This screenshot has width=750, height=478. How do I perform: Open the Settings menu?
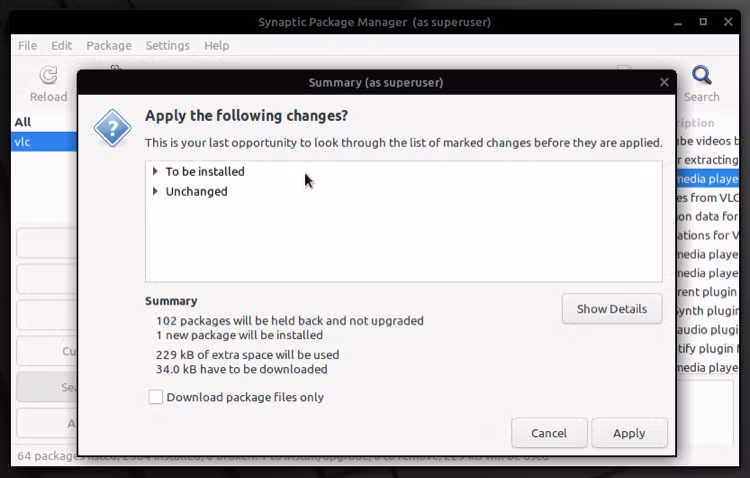[x=167, y=45]
